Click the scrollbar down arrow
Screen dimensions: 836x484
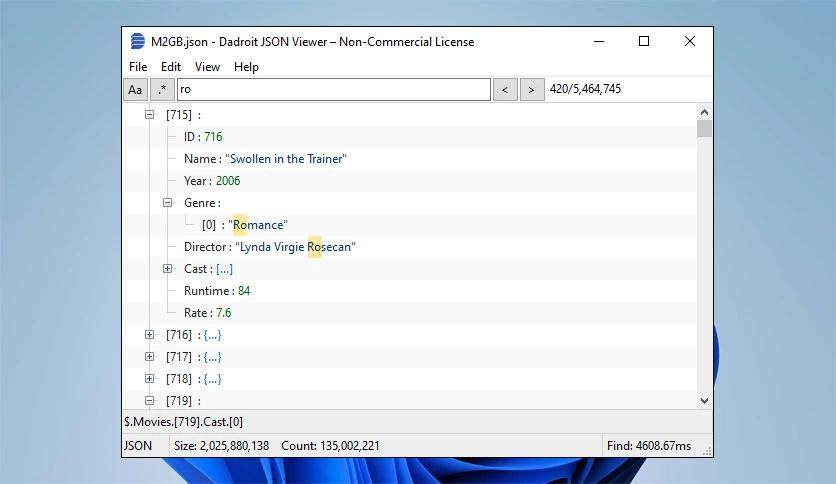704,401
